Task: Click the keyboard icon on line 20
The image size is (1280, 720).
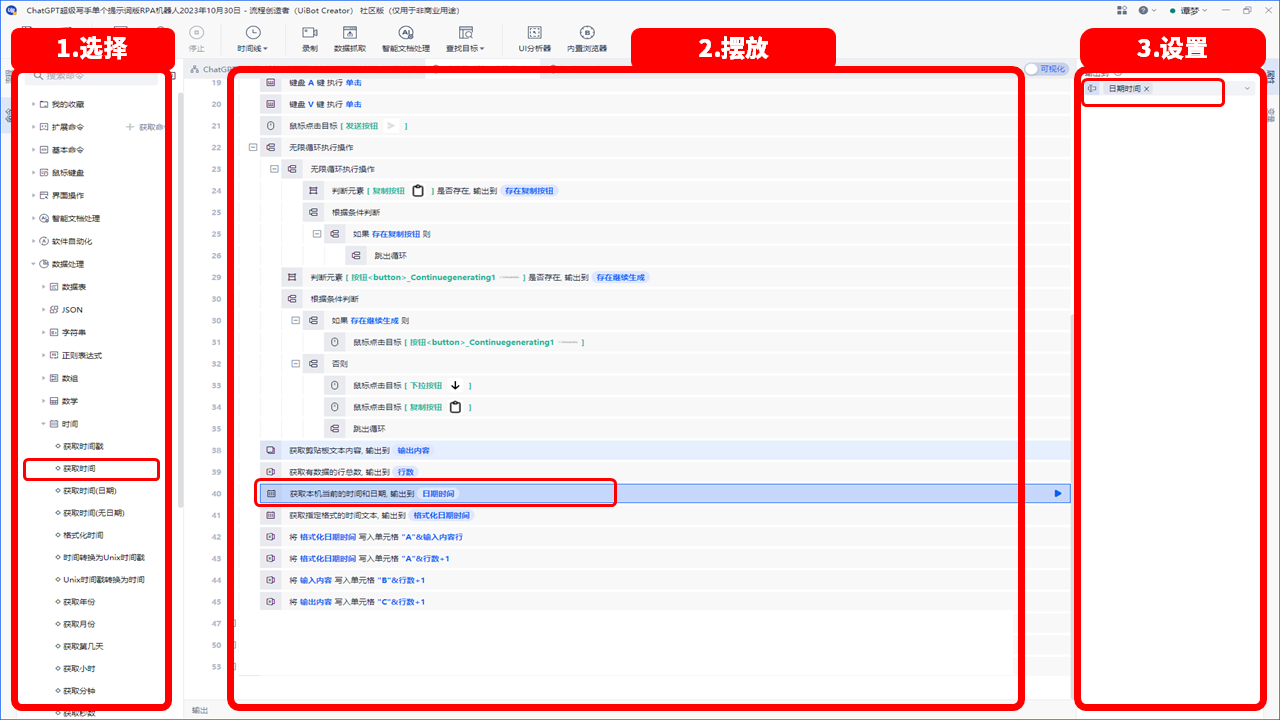Action: point(271,104)
